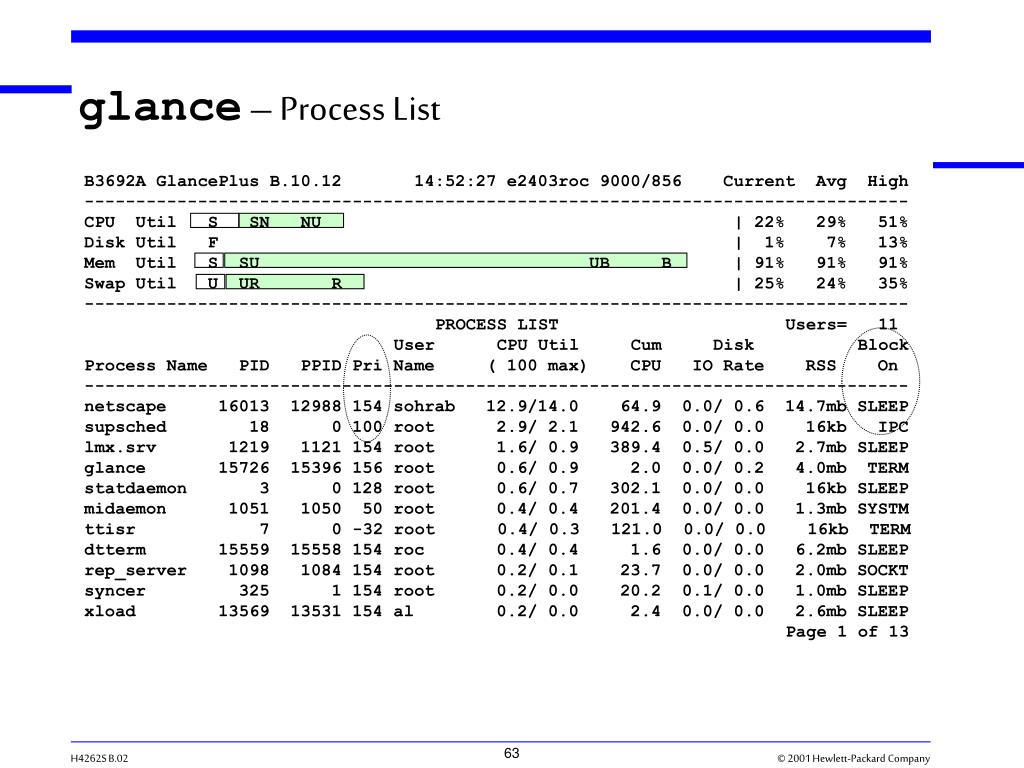Screen dimensions: 1024x768
Task: Select the syncer process name
Action: point(115,591)
